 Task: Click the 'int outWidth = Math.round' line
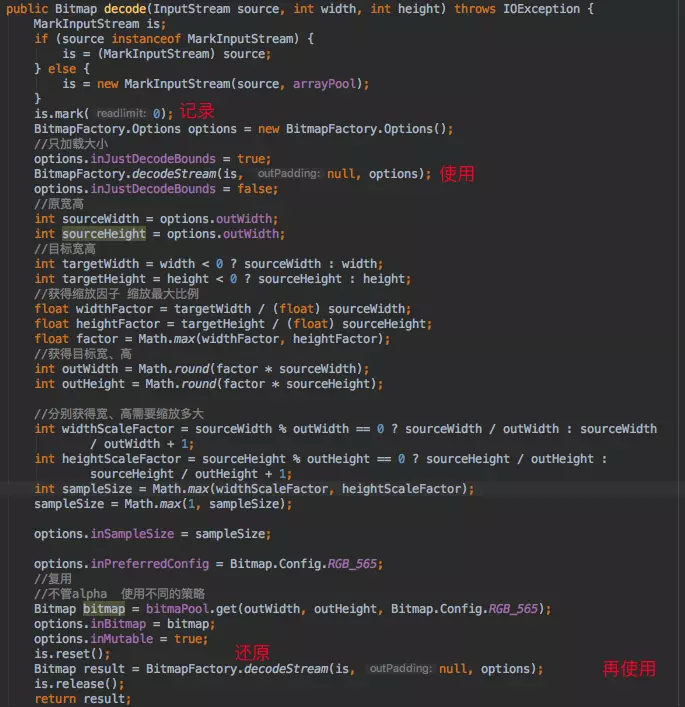pos(202,369)
